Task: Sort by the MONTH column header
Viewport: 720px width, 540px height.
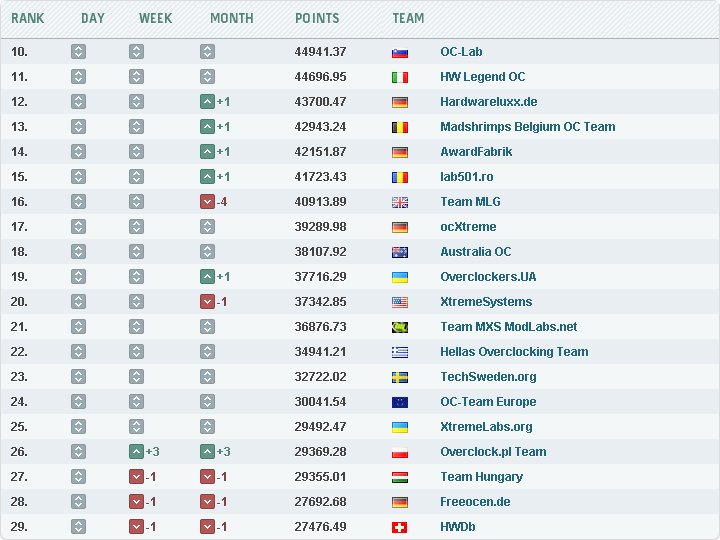Action: point(231,18)
